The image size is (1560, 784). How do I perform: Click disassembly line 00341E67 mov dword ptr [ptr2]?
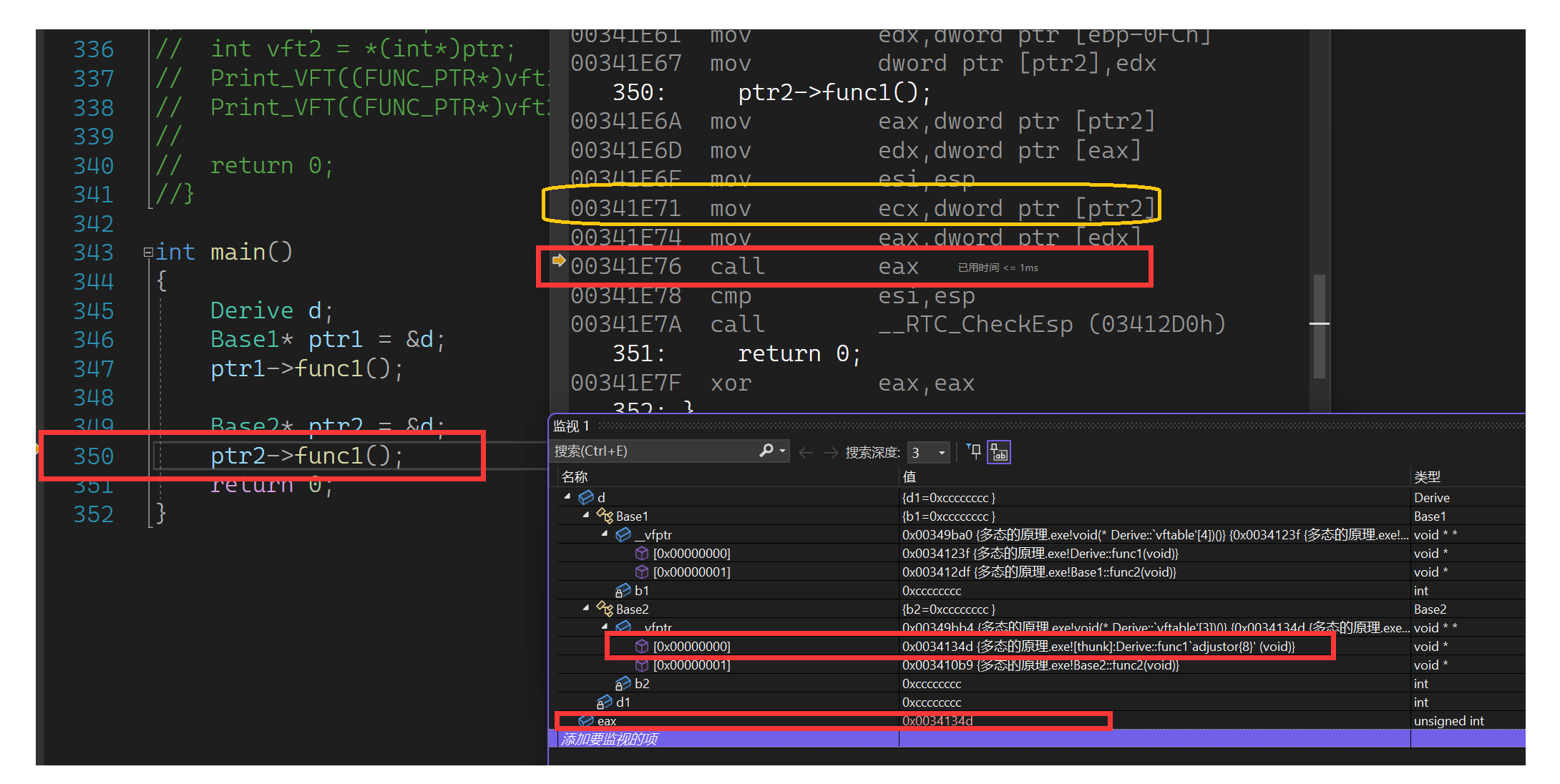point(863,63)
